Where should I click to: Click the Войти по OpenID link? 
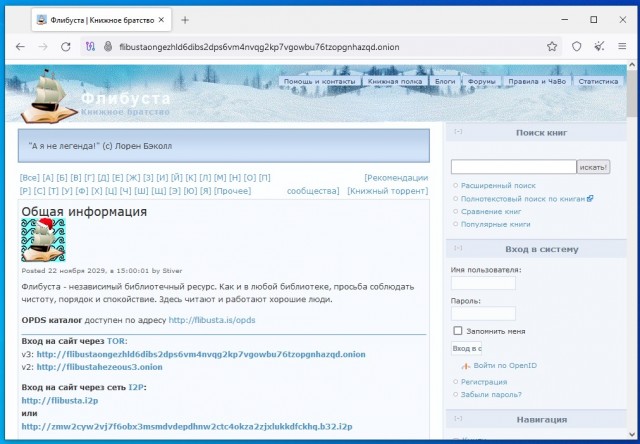(x=505, y=366)
